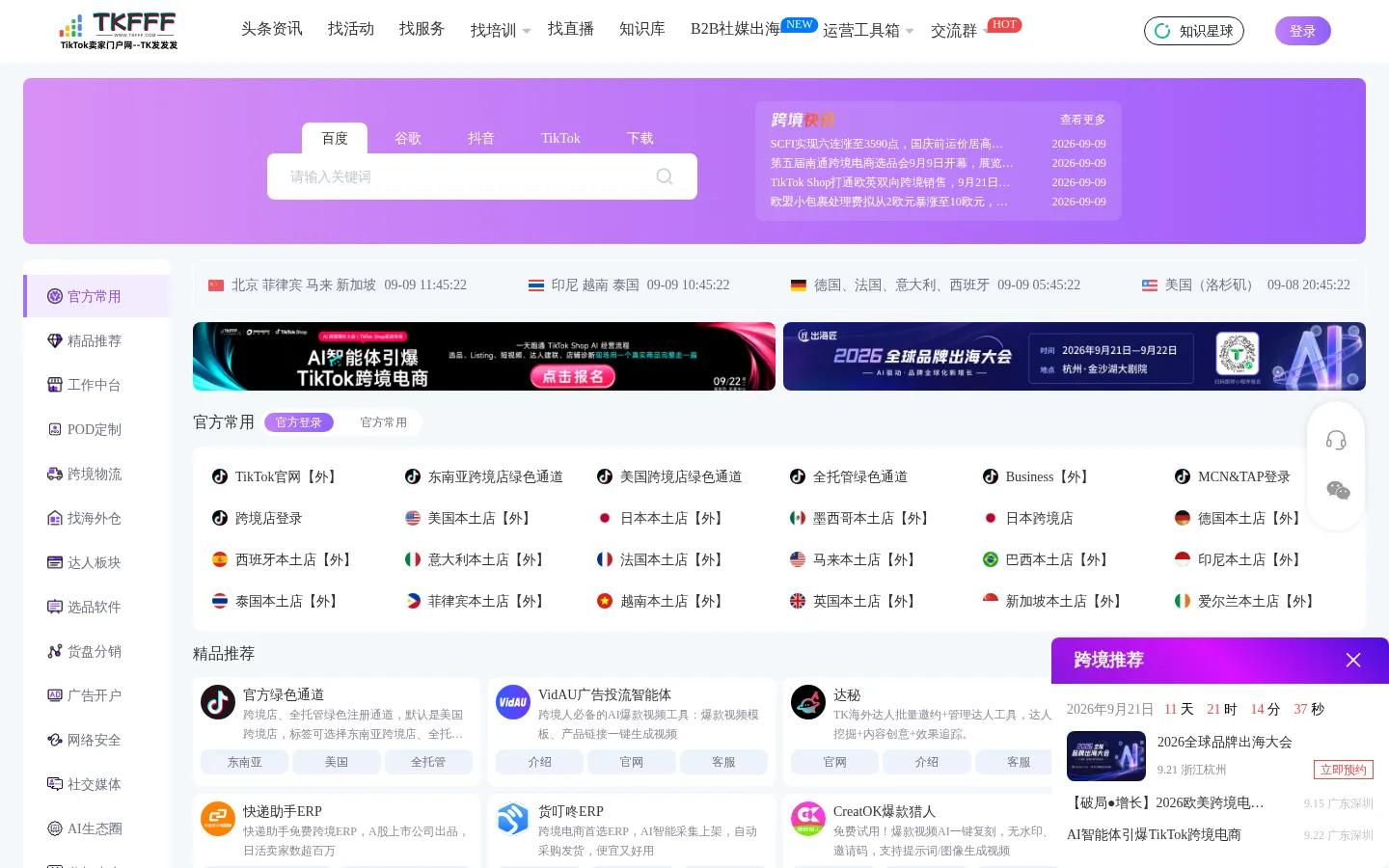Open the 美国本土店【外】 link
This screenshot has width=1389, height=868.
pos(469,518)
